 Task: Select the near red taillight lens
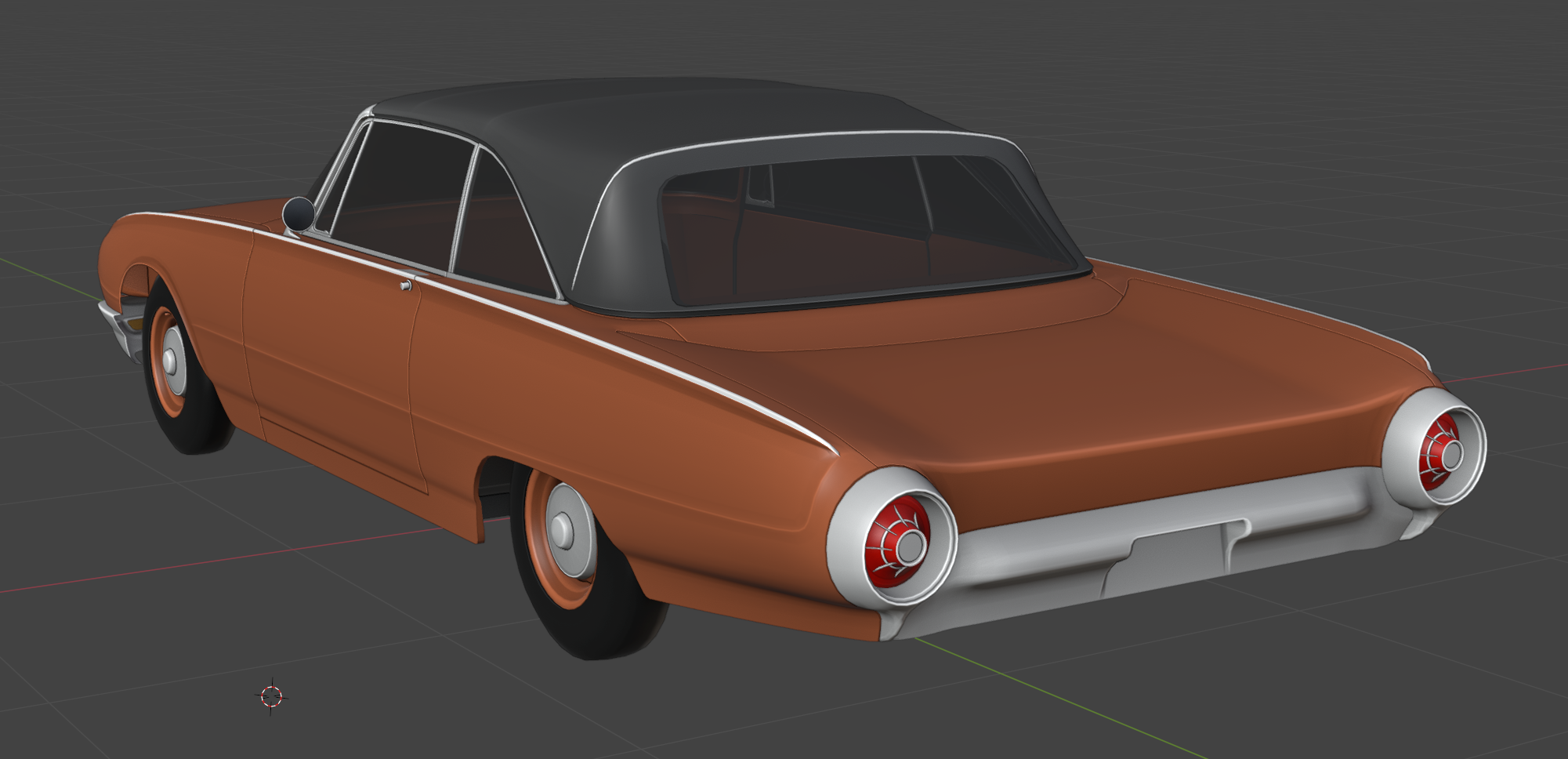click(x=896, y=541)
